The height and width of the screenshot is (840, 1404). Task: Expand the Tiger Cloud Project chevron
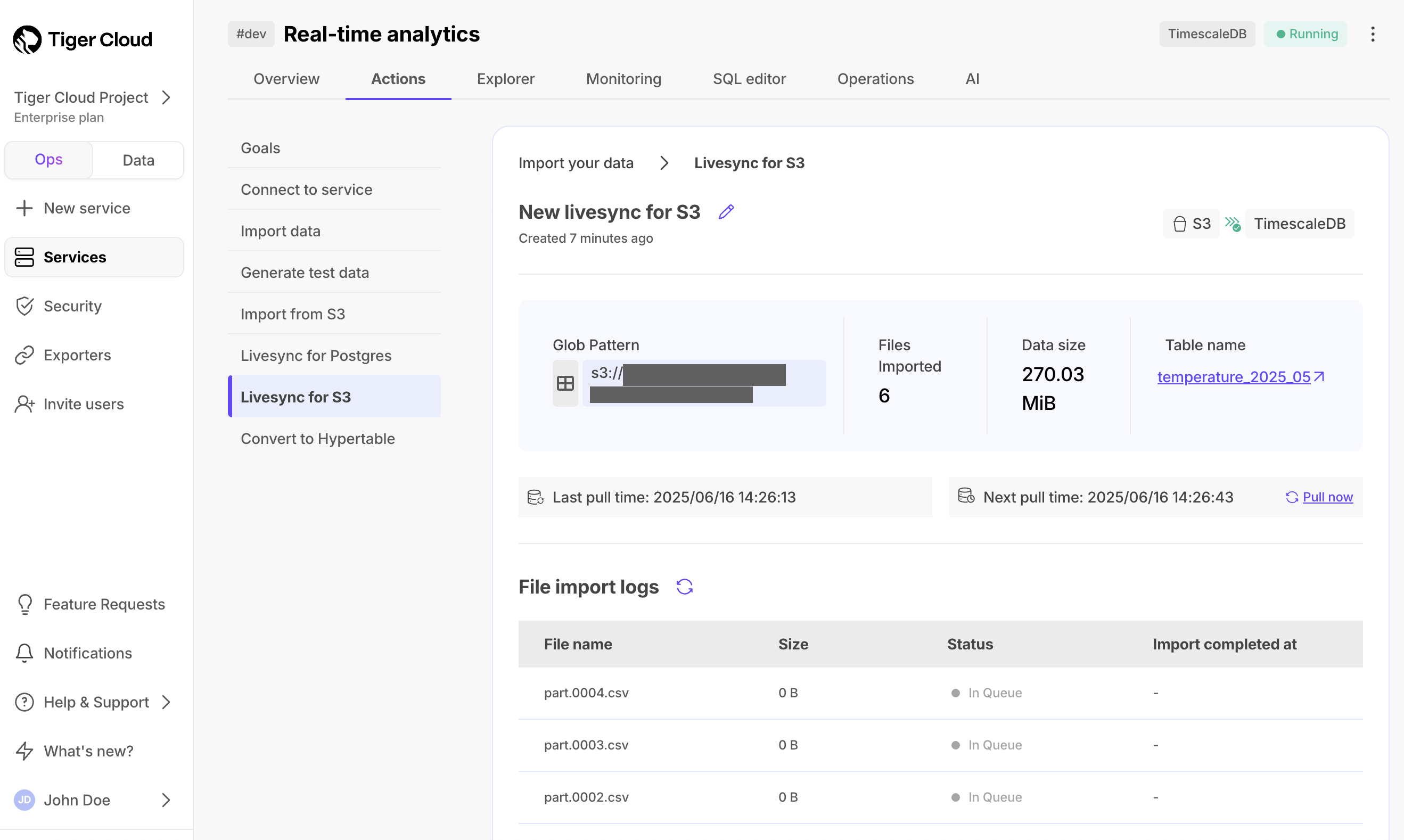click(166, 98)
